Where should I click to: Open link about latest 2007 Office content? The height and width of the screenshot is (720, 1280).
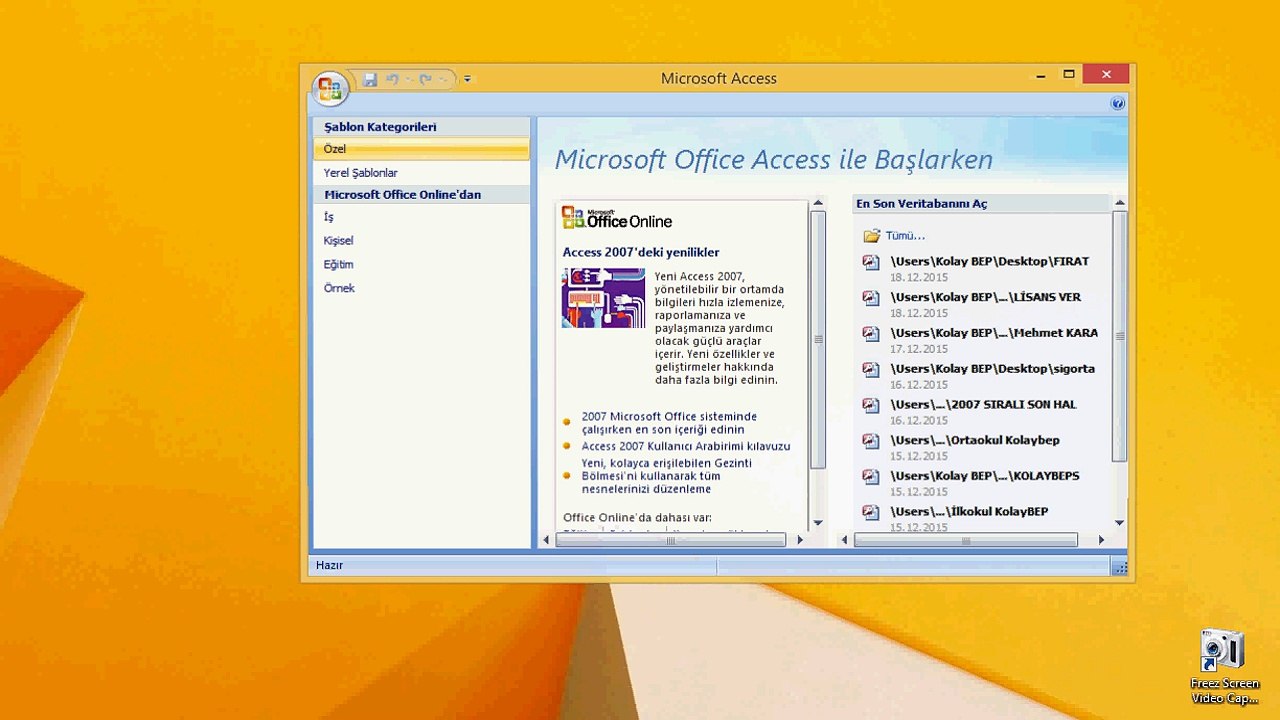(x=669, y=423)
